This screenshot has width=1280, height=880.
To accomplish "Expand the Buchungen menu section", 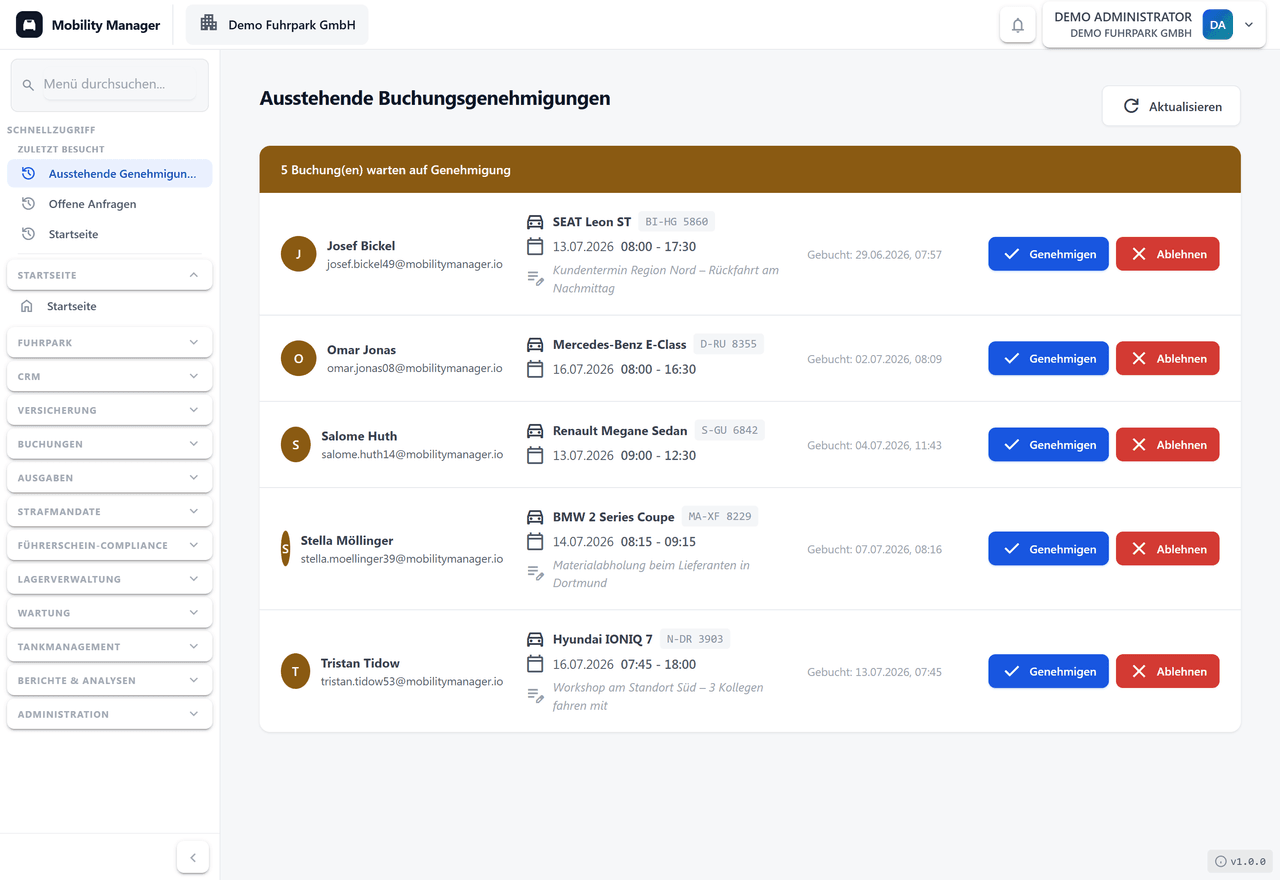I will click(x=110, y=444).
